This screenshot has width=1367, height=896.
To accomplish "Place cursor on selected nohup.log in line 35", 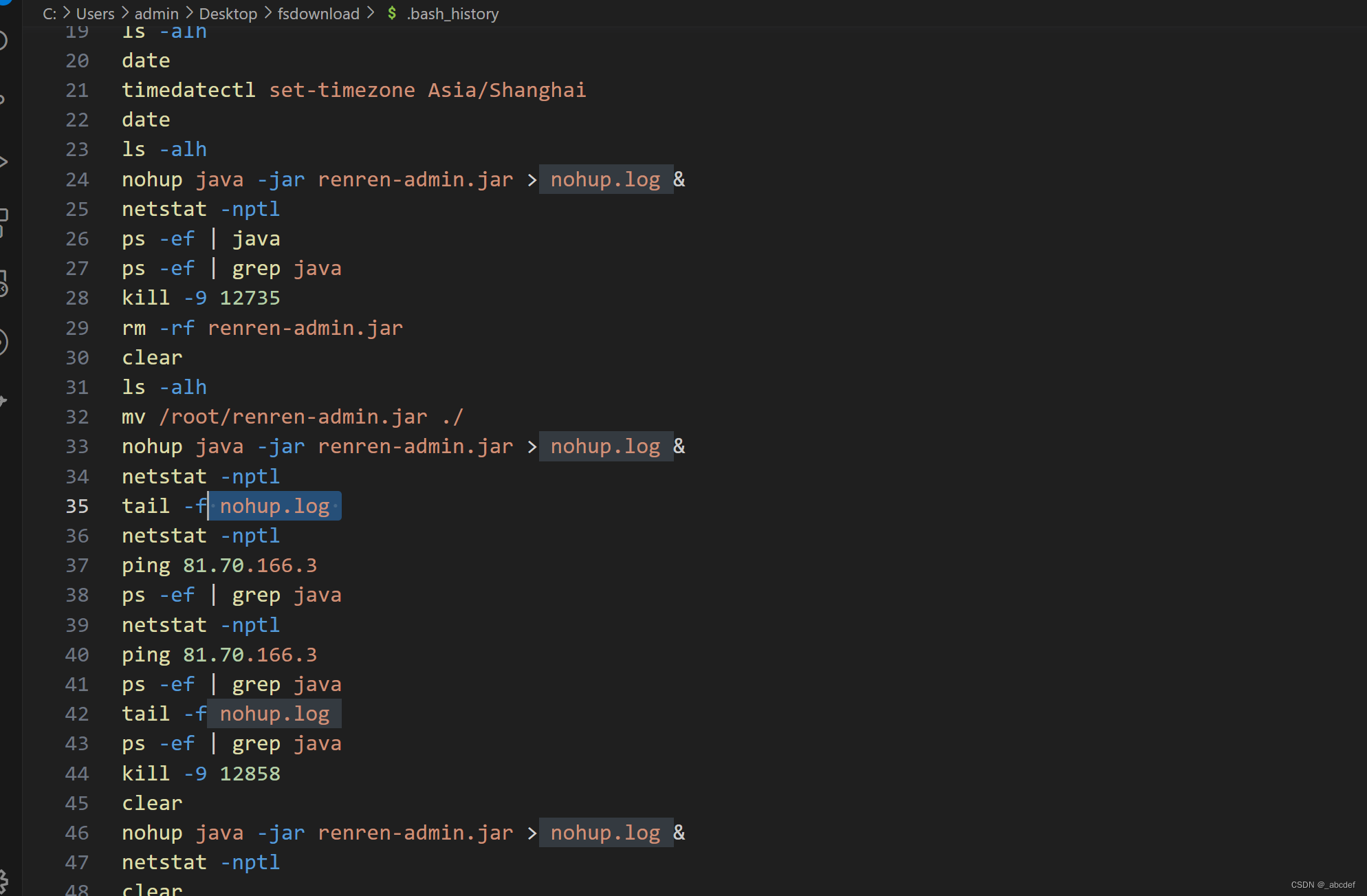I will (x=274, y=506).
